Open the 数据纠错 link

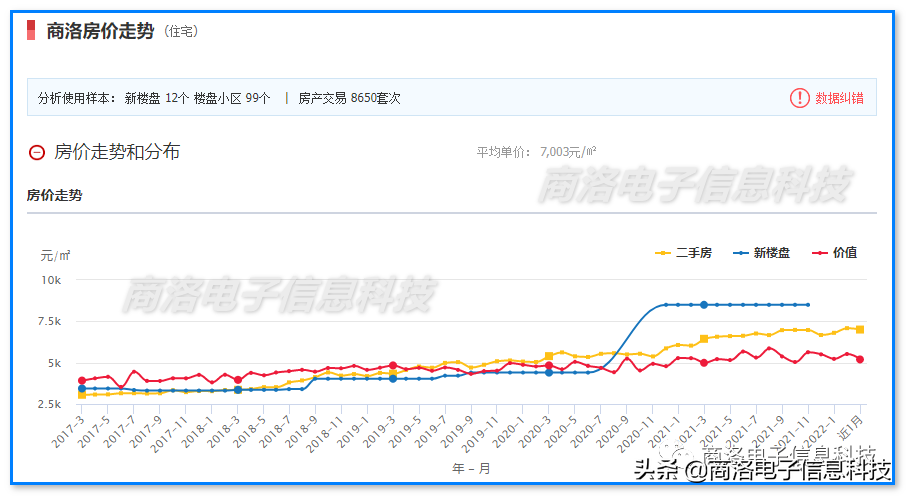click(x=839, y=98)
